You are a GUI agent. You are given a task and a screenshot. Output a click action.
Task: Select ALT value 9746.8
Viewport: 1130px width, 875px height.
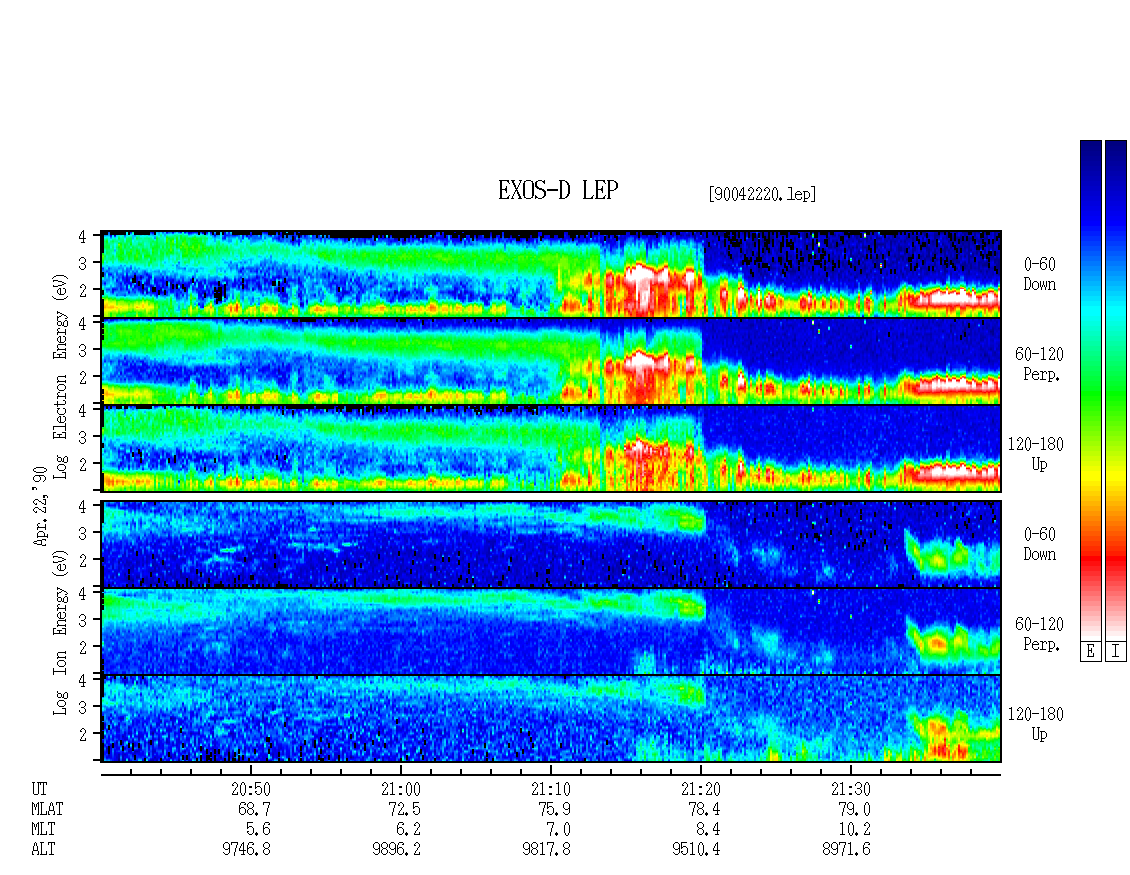(x=246, y=850)
